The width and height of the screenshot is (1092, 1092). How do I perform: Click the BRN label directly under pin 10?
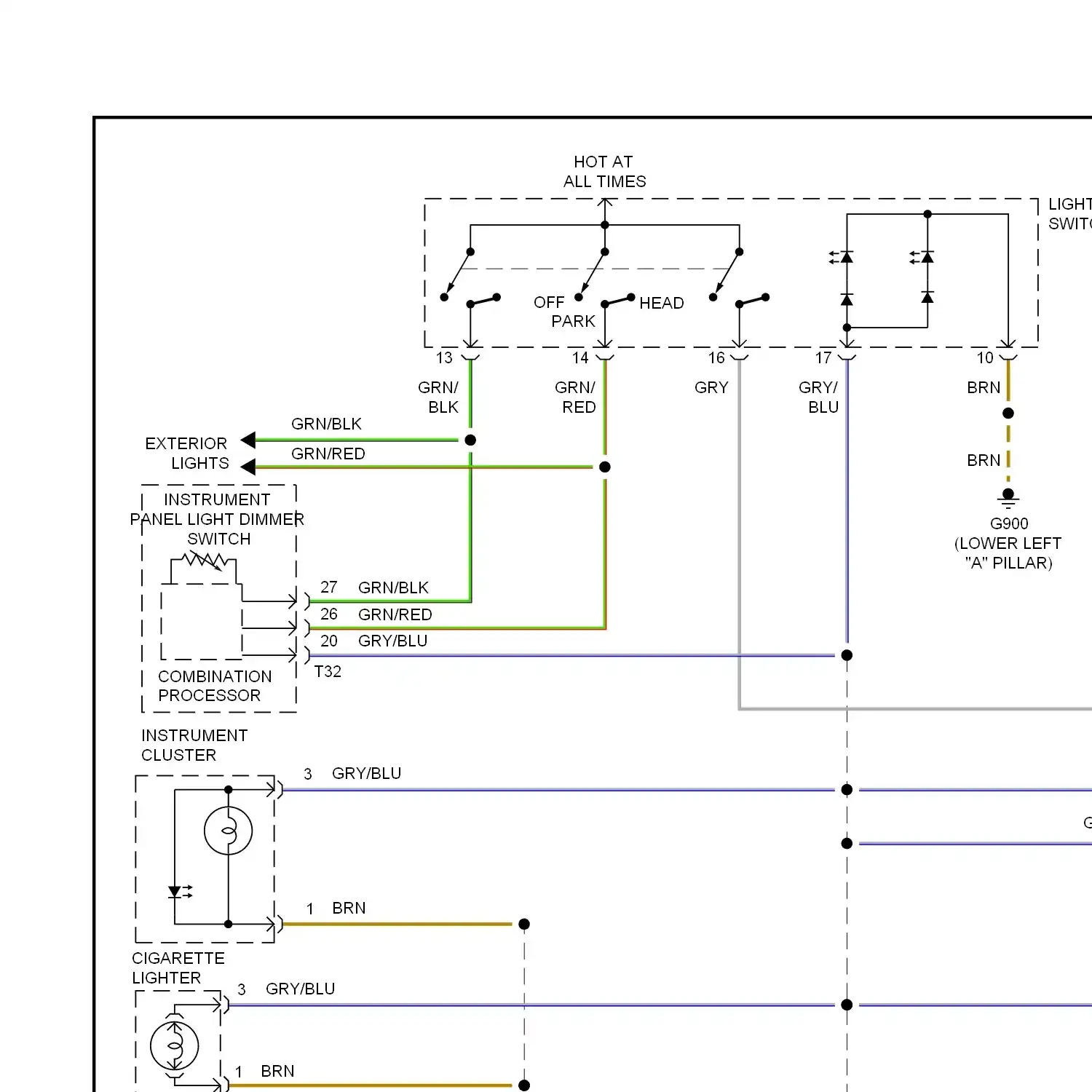point(984,387)
